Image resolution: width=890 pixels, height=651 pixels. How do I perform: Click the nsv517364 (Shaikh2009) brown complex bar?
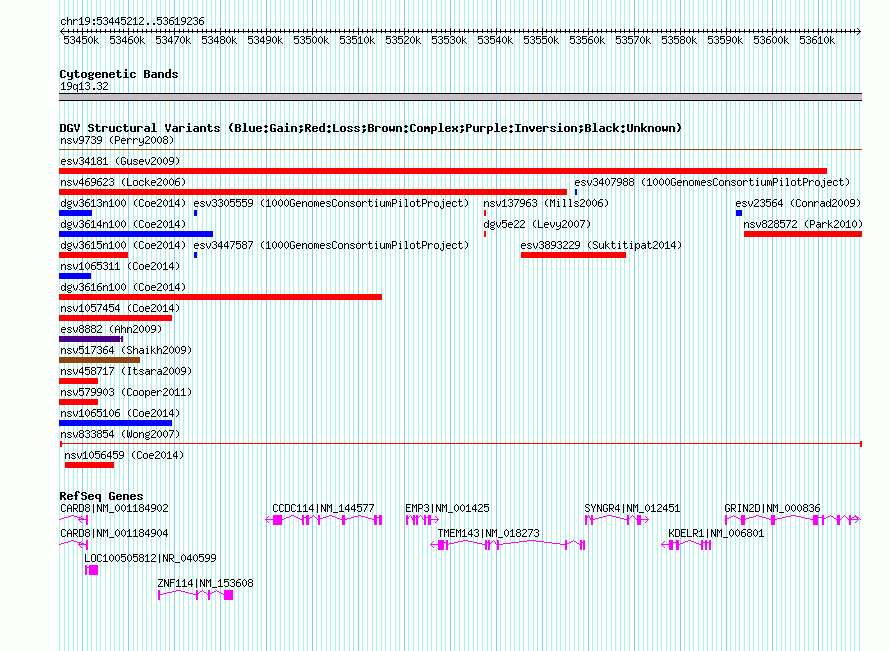pyautogui.click(x=99, y=360)
